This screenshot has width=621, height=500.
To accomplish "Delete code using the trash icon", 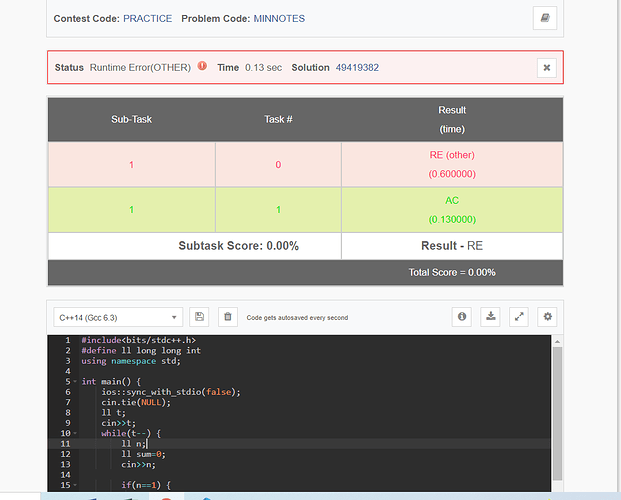I will (228, 317).
